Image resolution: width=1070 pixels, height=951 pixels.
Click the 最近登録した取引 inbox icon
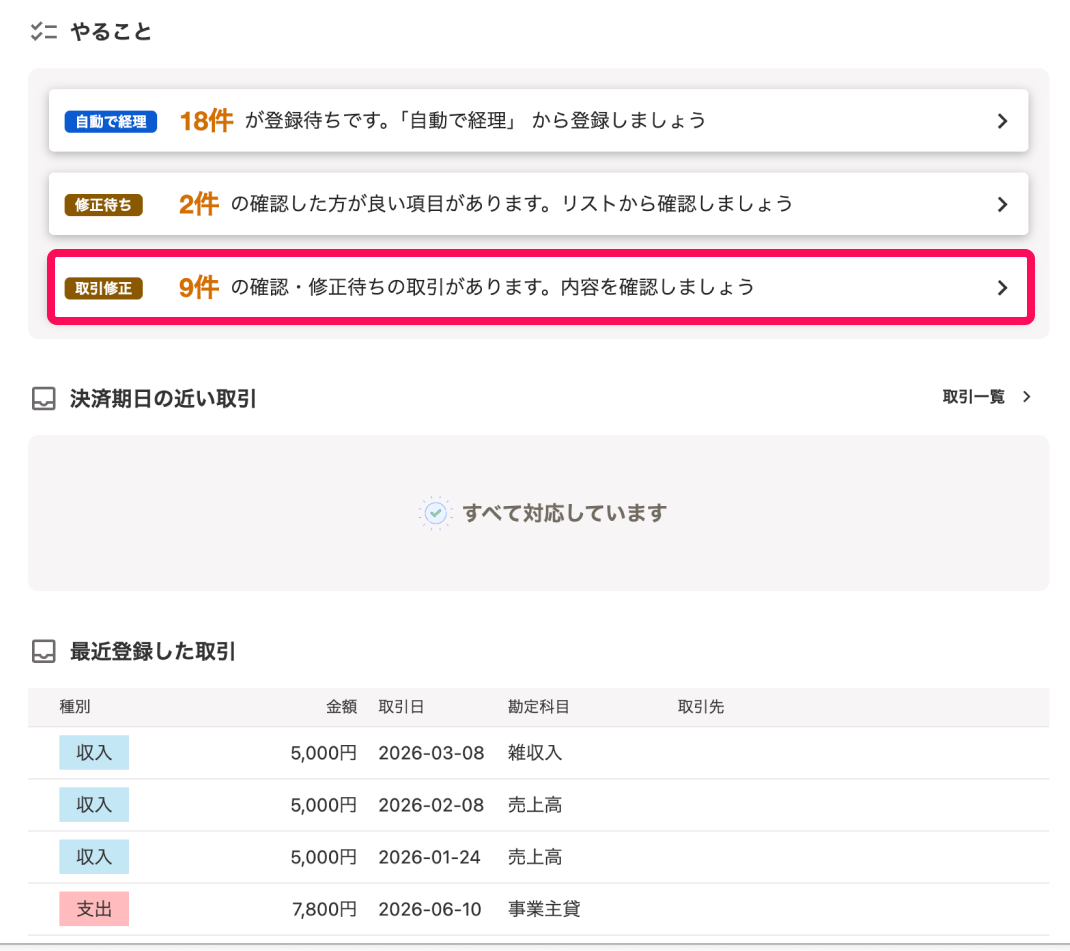coord(44,651)
